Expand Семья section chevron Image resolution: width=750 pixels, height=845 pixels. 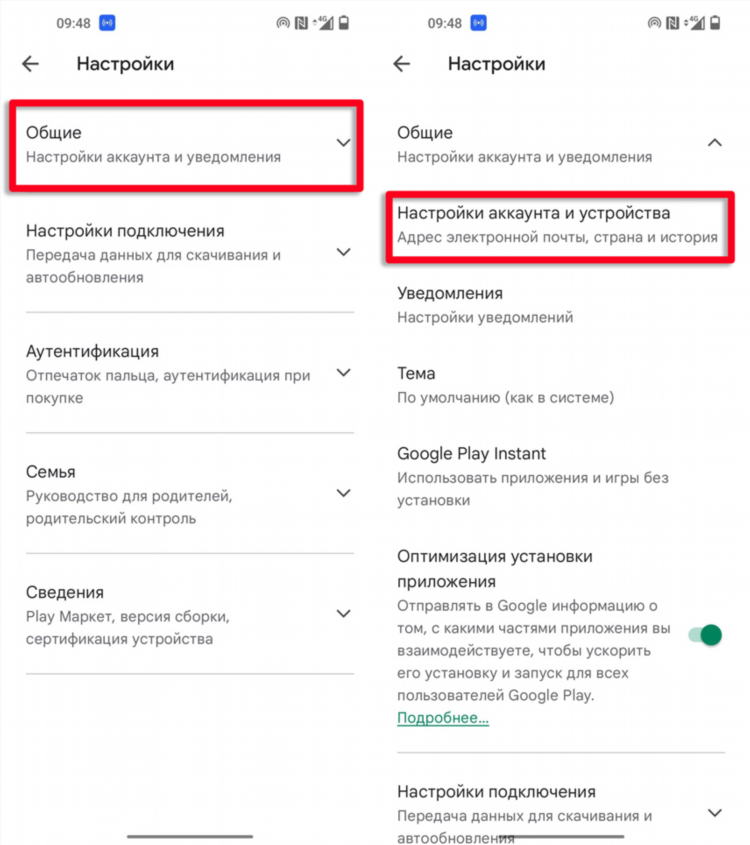[343, 493]
